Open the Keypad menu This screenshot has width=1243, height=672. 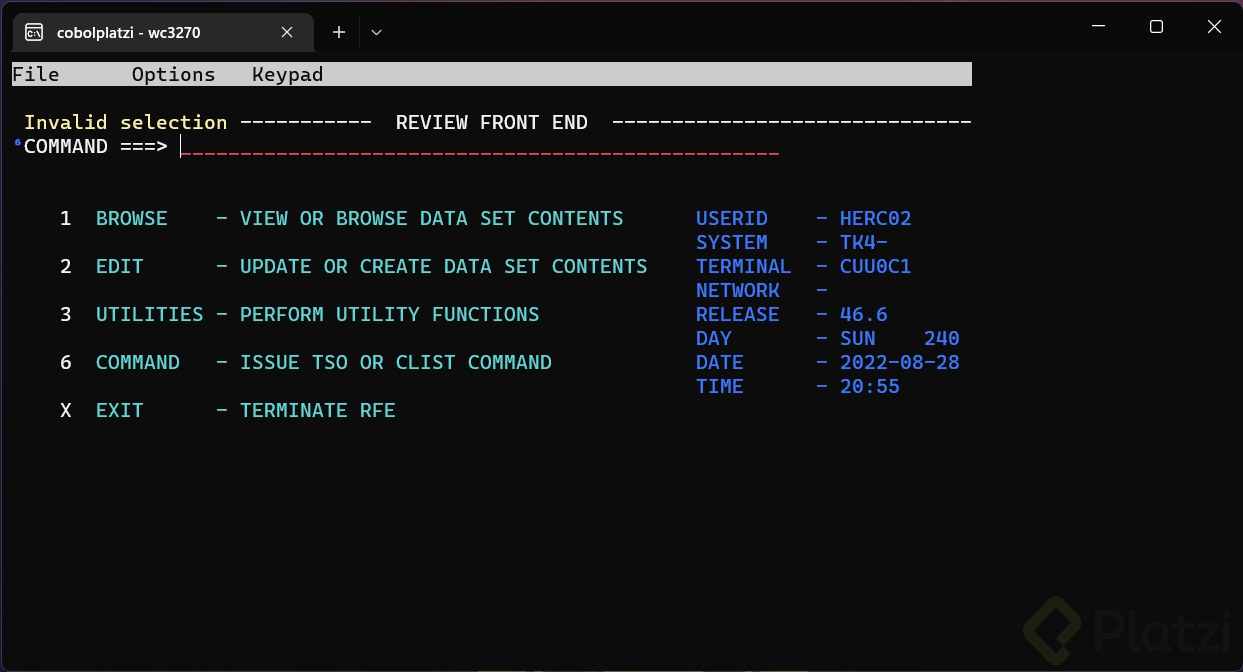tap(286, 73)
